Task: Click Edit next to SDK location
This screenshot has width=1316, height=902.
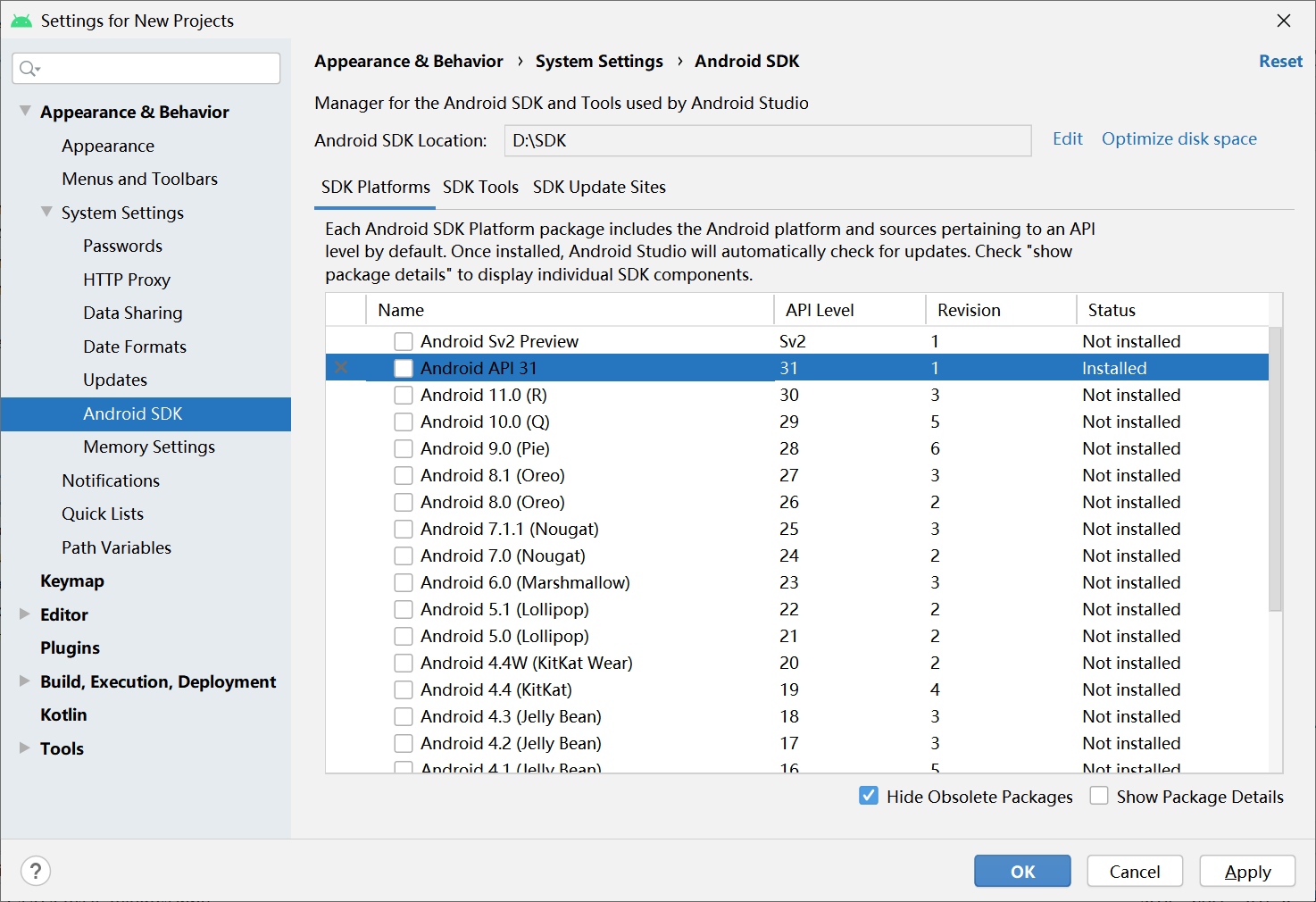Action: coord(1067,138)
